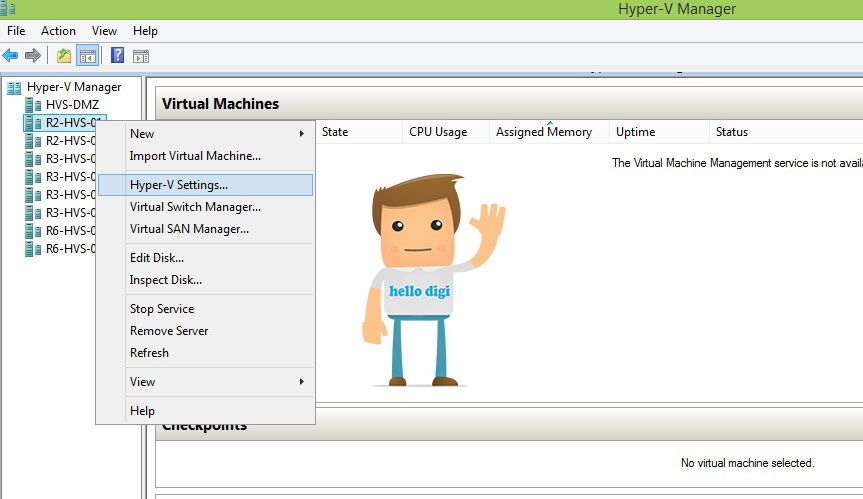
Task: Select the Hyper-V Manager root tree node
Action: tap(74, 87)
